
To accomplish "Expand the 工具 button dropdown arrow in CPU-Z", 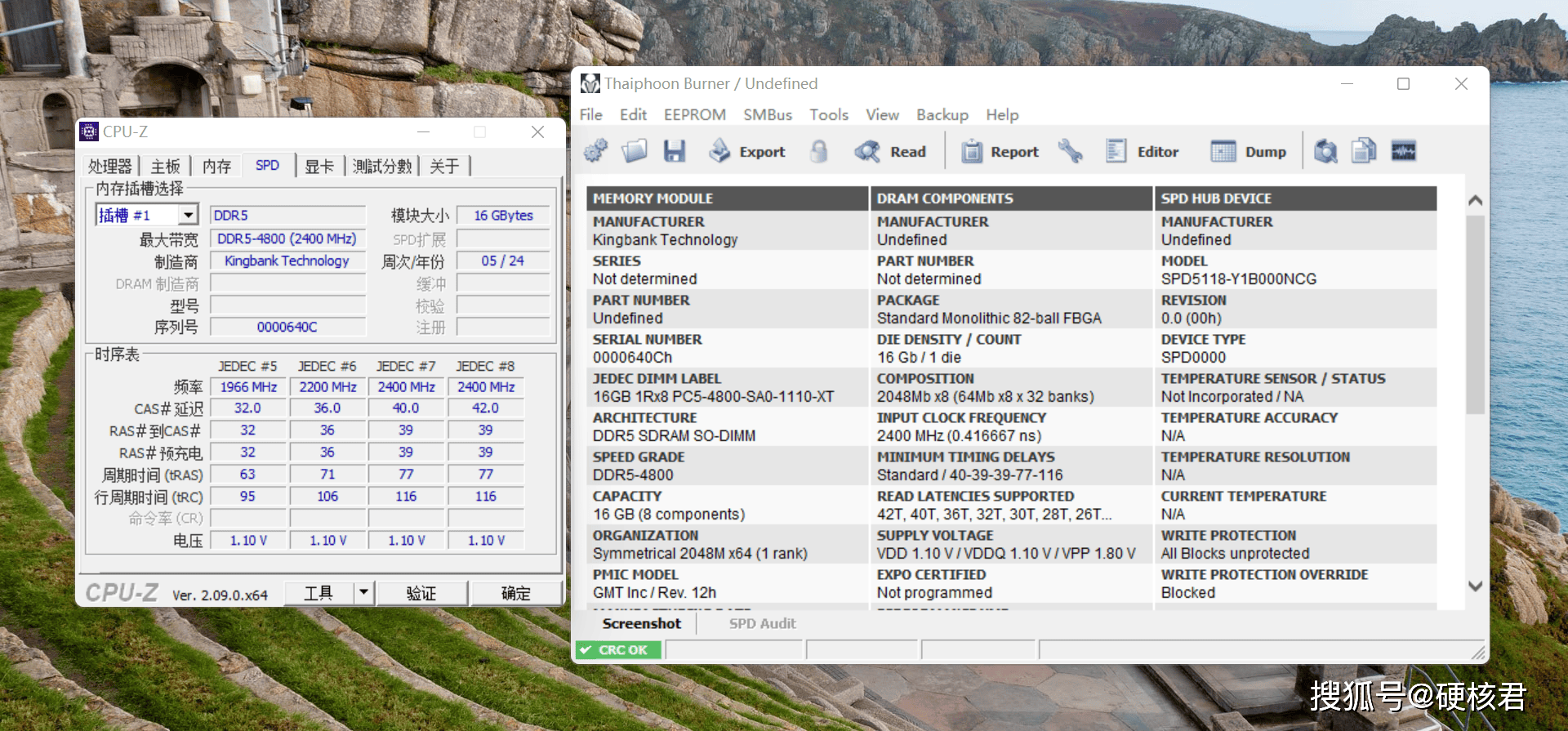I will tap(364, 593).
